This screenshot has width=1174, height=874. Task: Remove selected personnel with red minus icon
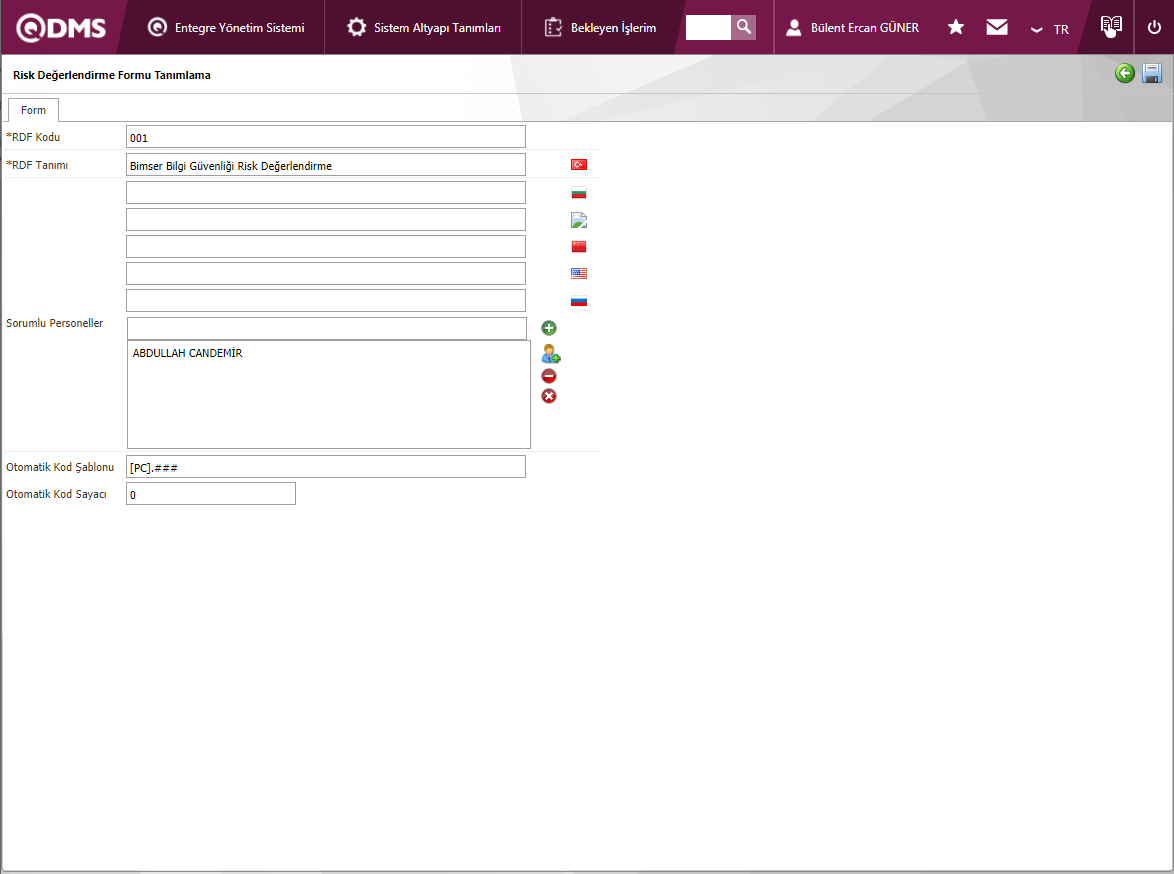pyautogui.click(x=549, y=376)
